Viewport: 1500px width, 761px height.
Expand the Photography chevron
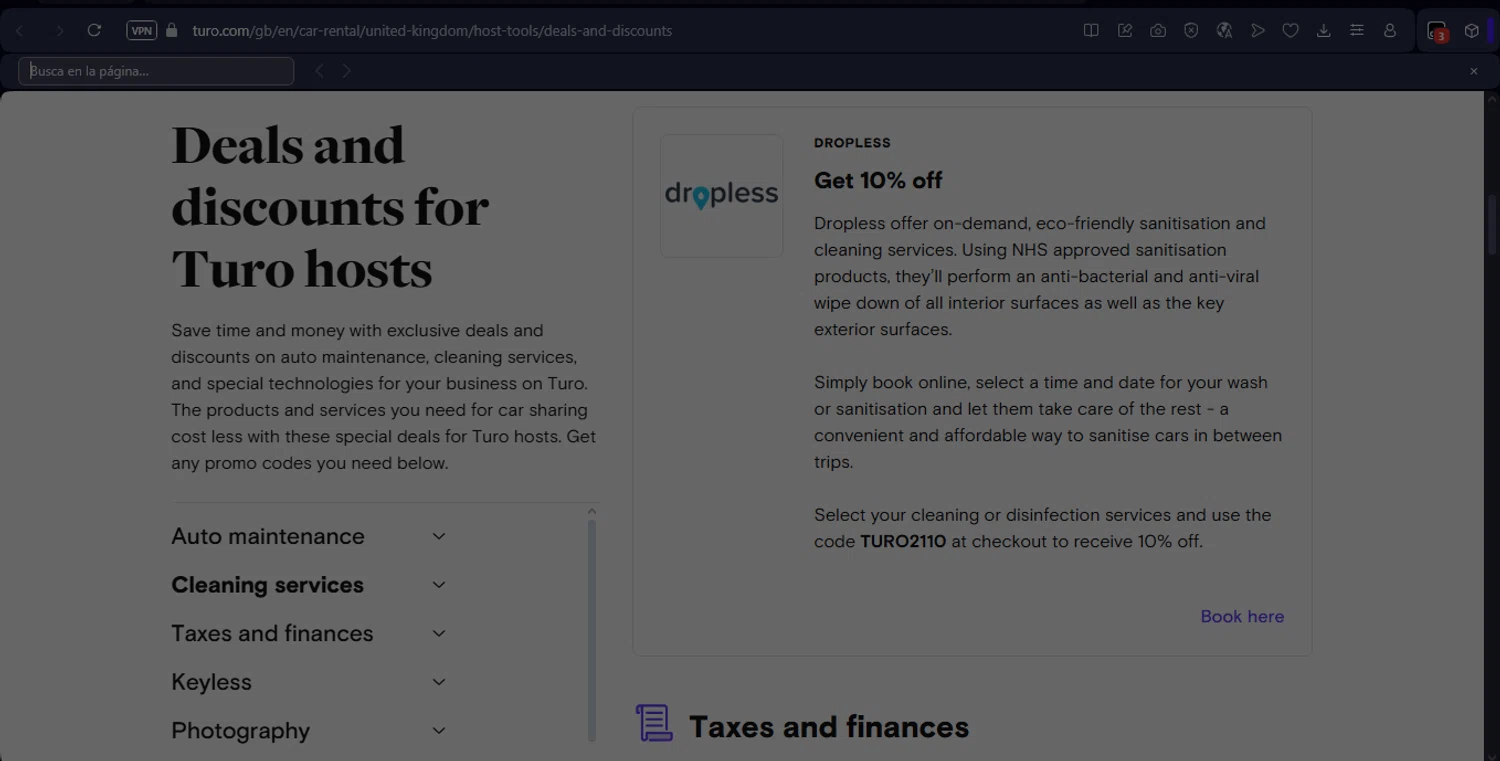(439, 730)
